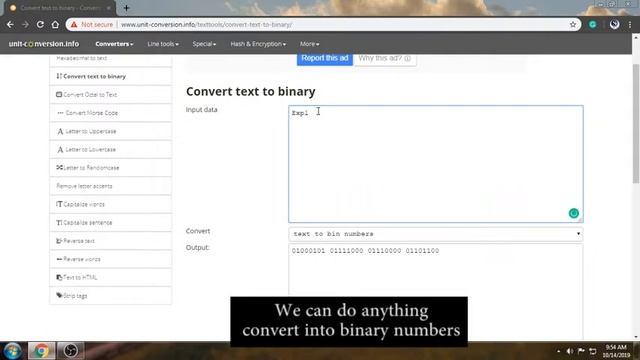Open a new browser tab
This screenshot has height=360, width=640.
pos(126,8)
